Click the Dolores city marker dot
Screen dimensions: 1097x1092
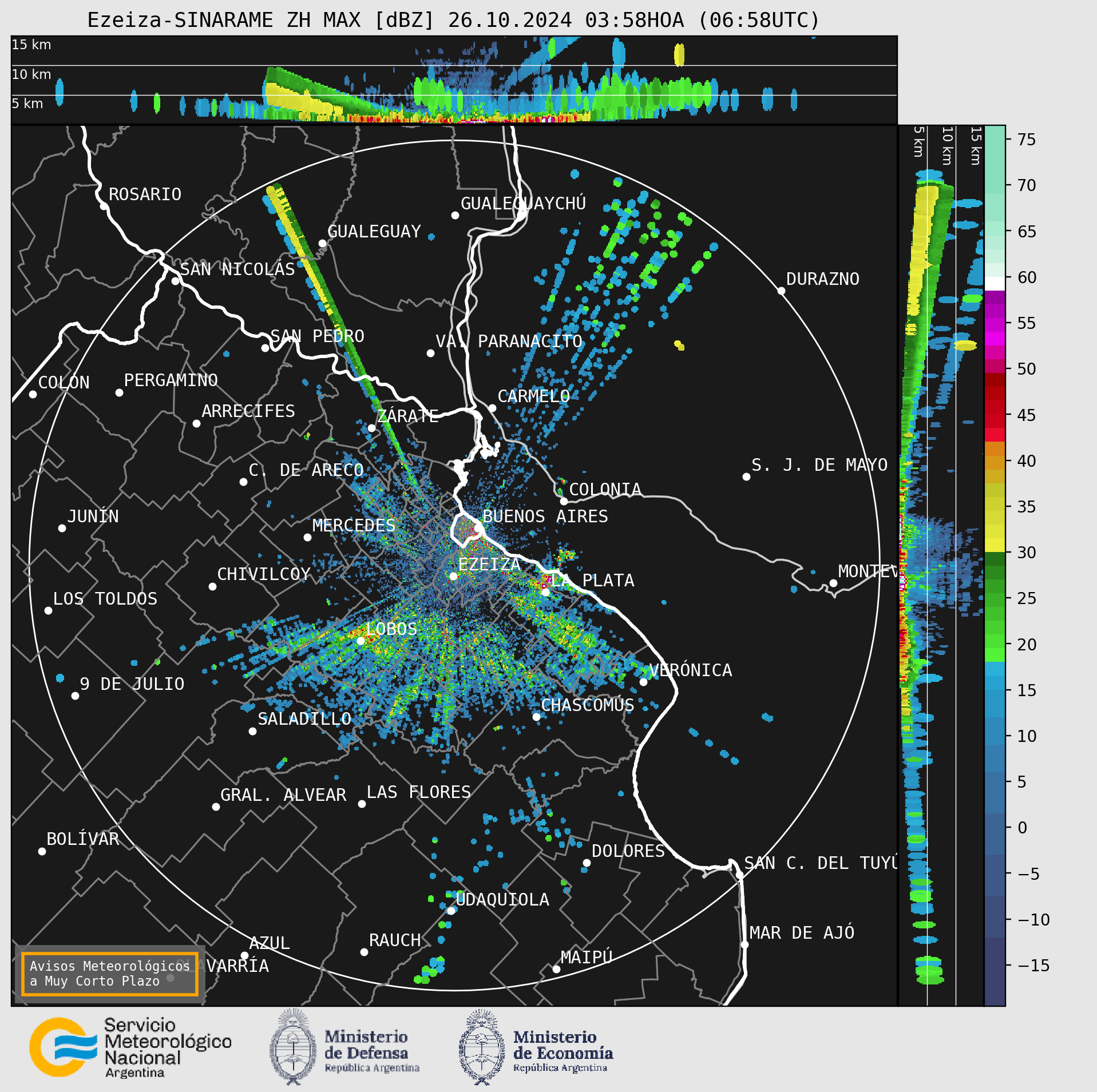pos(587,863)
